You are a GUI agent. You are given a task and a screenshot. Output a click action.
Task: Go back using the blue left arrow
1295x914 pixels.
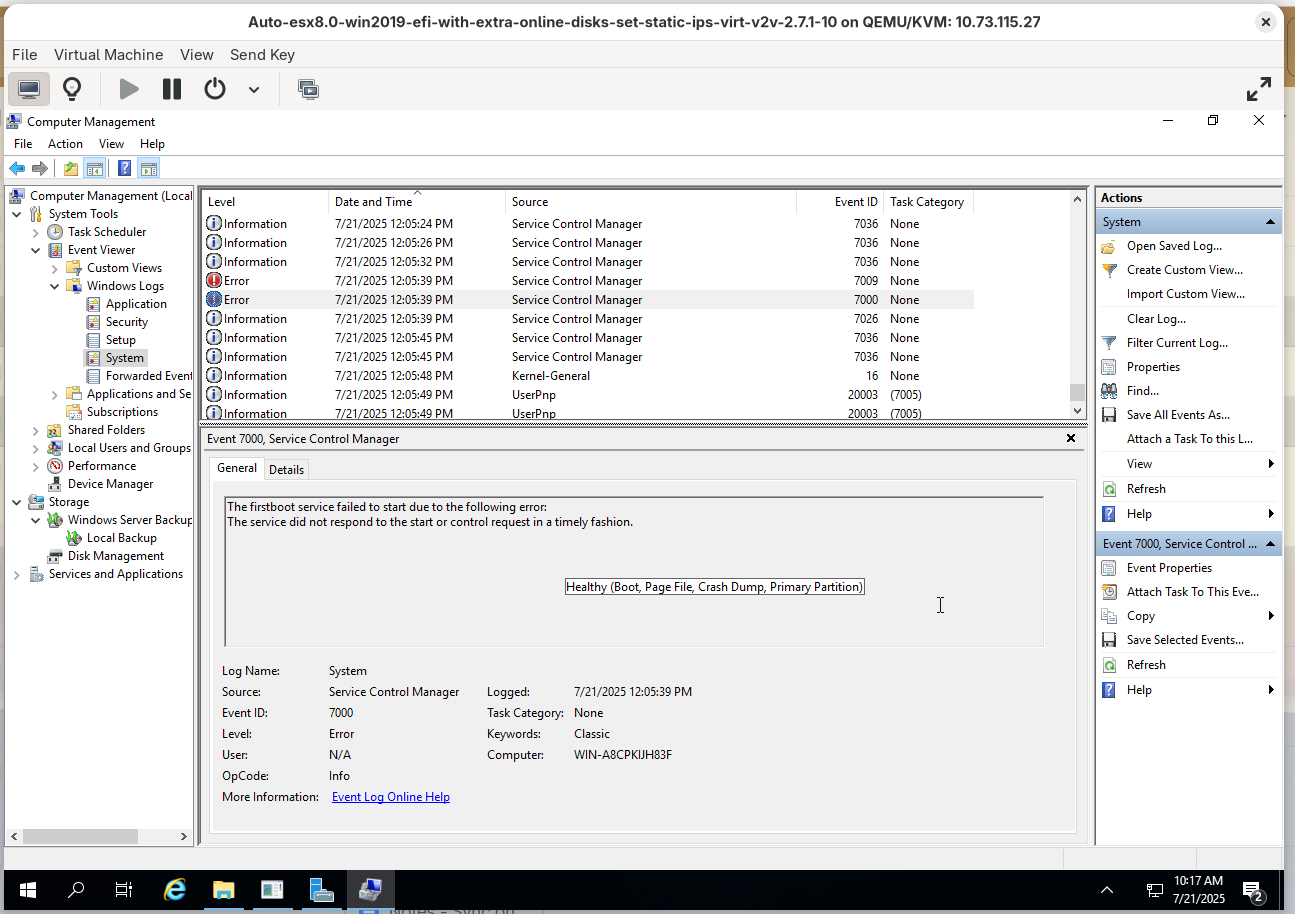point(17,168)
